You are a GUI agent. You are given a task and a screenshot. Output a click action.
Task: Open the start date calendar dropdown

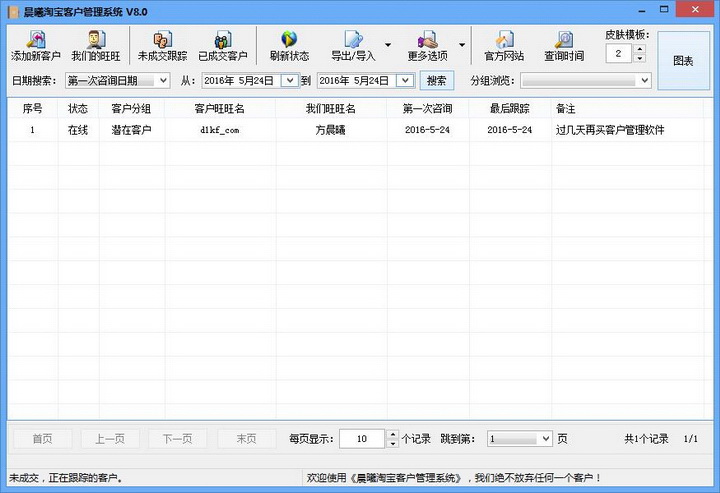click(290, 81)
